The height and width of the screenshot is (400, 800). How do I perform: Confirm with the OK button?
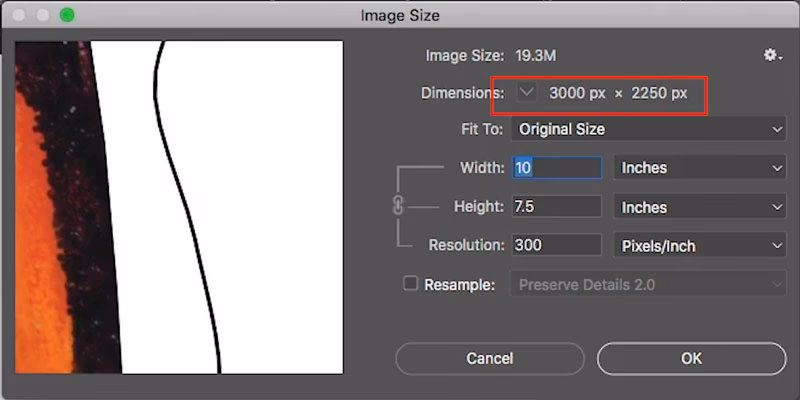(x=691, y=358)
